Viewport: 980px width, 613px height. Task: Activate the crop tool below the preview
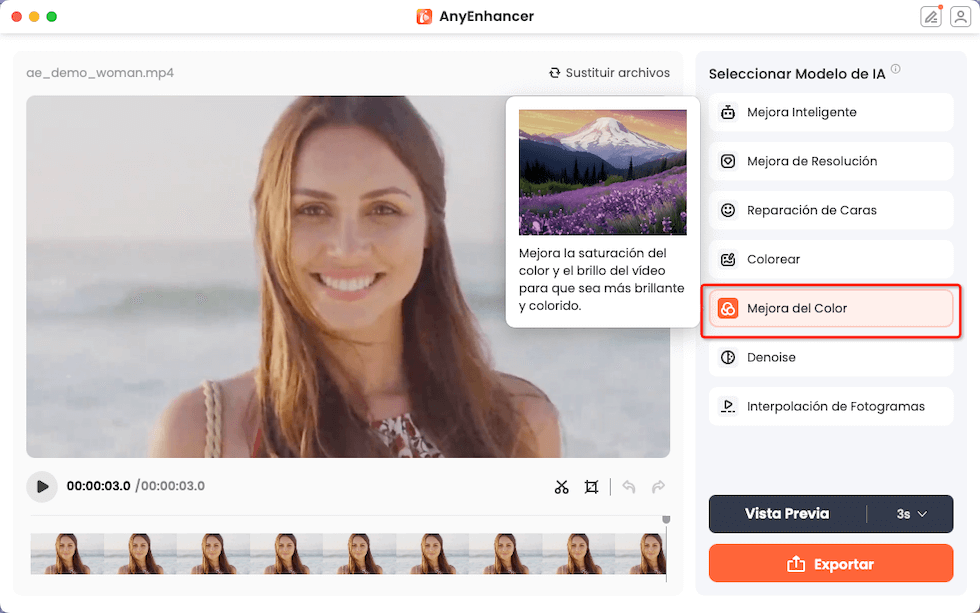point(592,487)
